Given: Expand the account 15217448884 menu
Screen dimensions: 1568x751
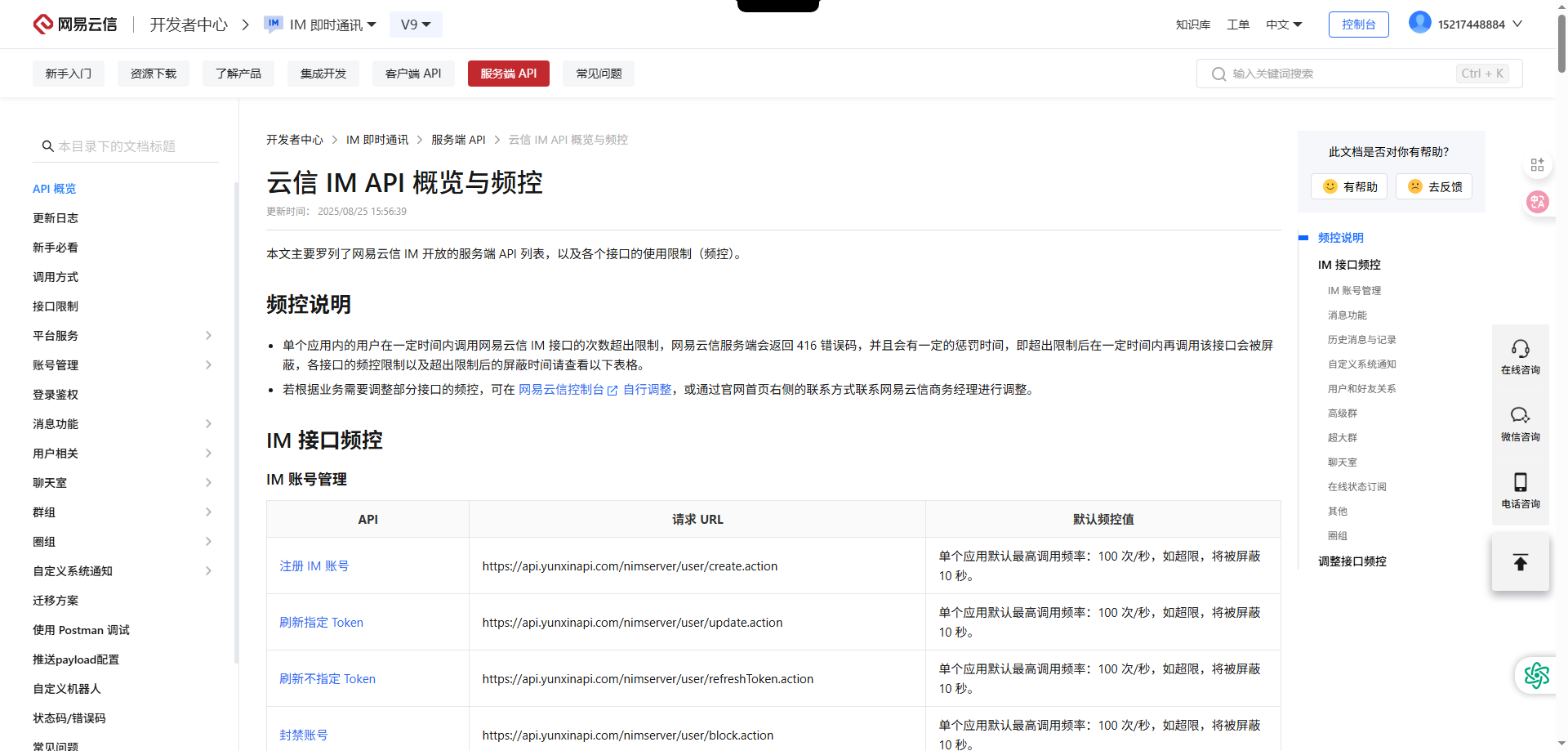Looking at the screenshot, I should (x=1517, y=24).
